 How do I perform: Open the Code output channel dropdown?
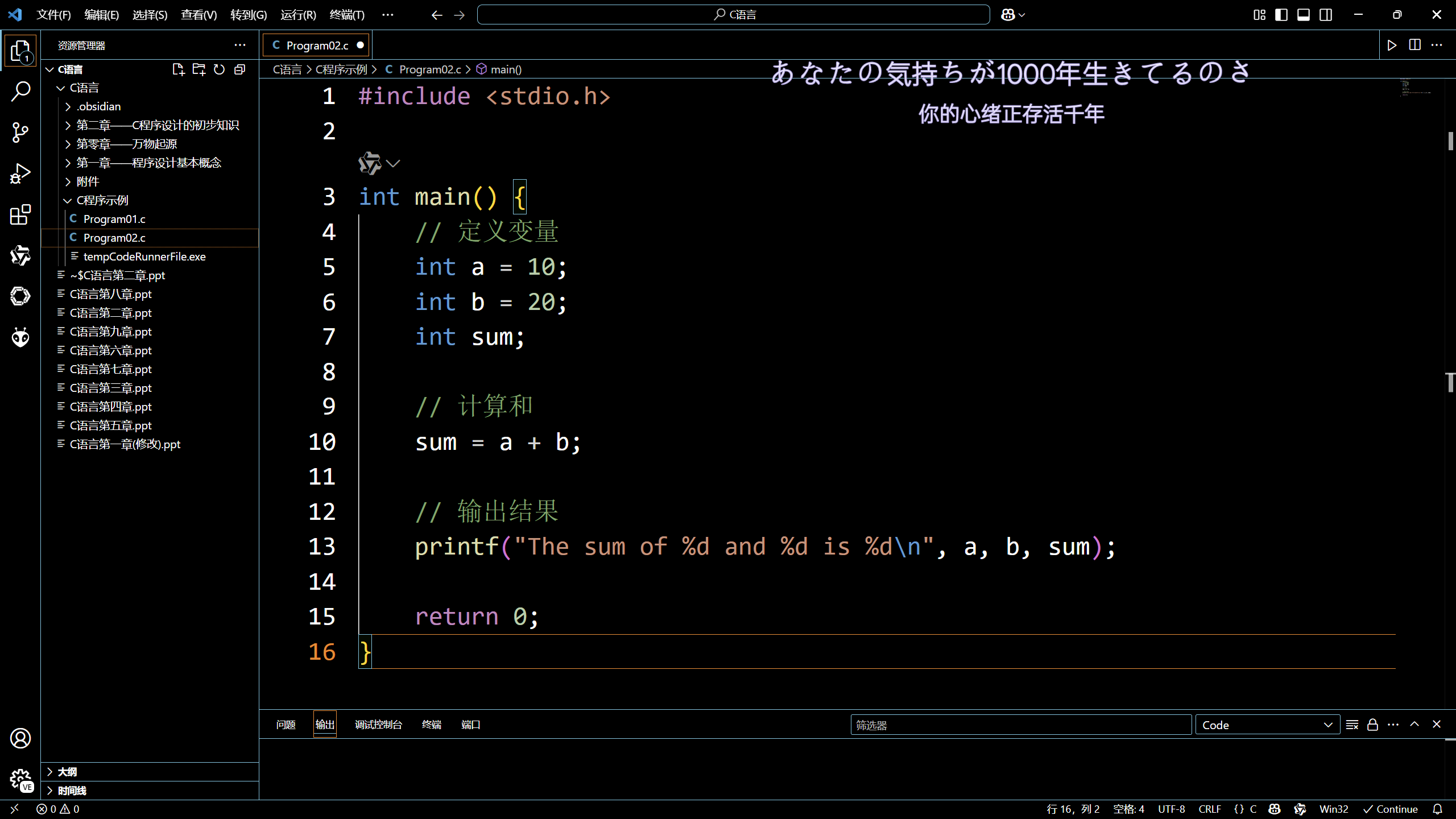(x=1267, y=725)
